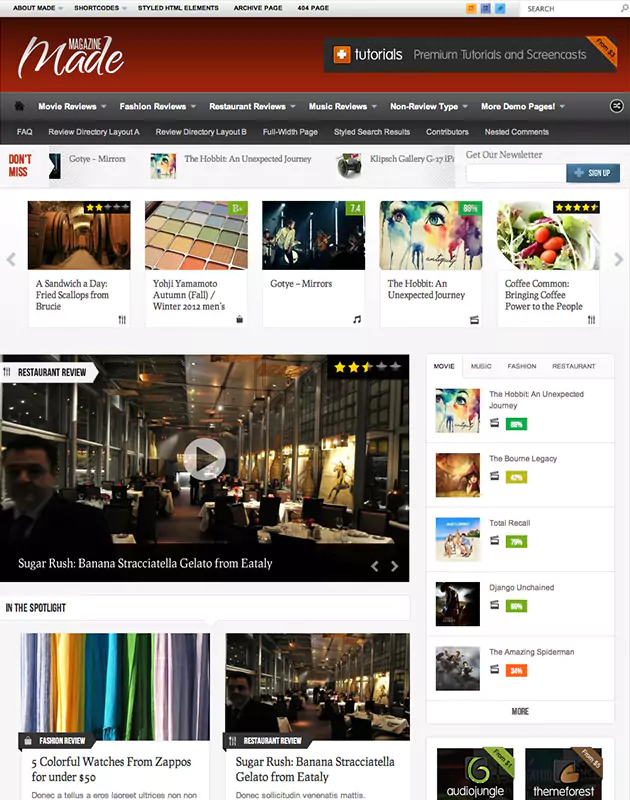The width and height of the screenshot is (630, 800).
Task: Open Gotye - Mirrors carousel thumbnail
Action: 314,235
